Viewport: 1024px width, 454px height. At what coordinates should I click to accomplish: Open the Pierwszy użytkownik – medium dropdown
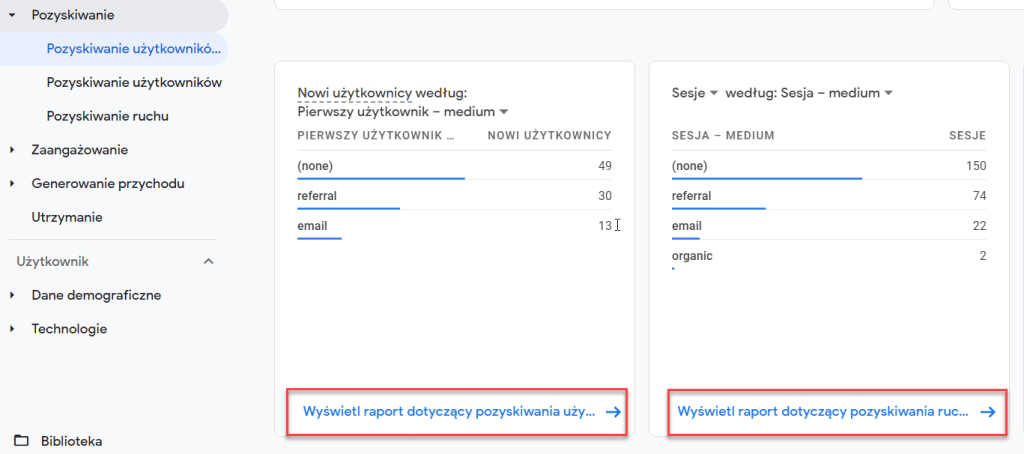tap(504, 111)
